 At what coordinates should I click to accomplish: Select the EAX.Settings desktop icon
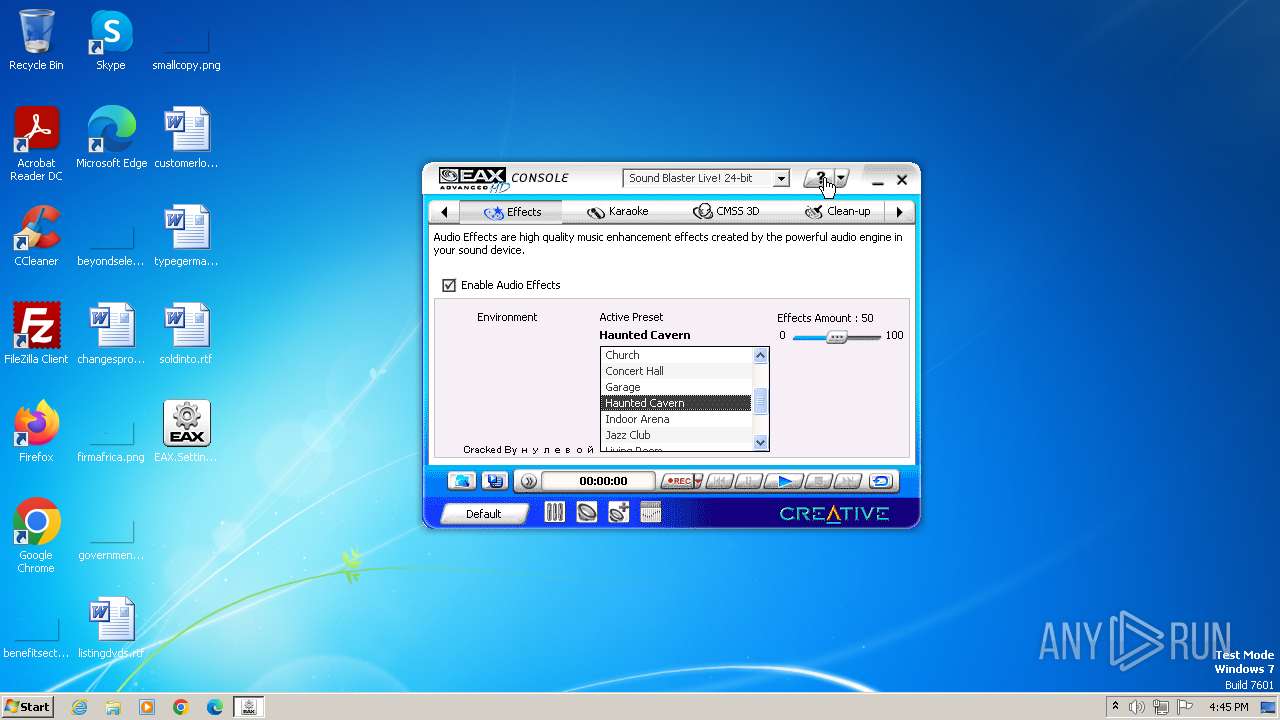pyautogui.click(x=186, y=432)
